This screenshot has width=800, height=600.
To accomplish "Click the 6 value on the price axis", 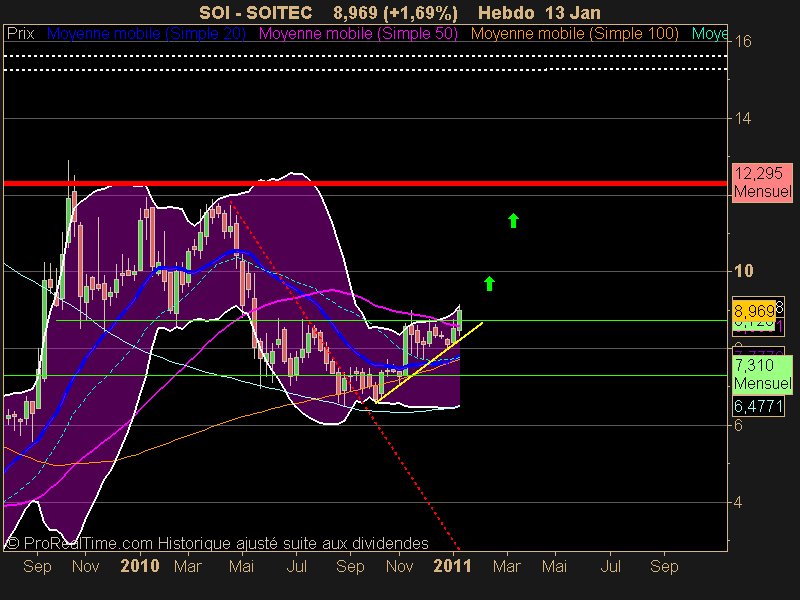I will [738, 425].
